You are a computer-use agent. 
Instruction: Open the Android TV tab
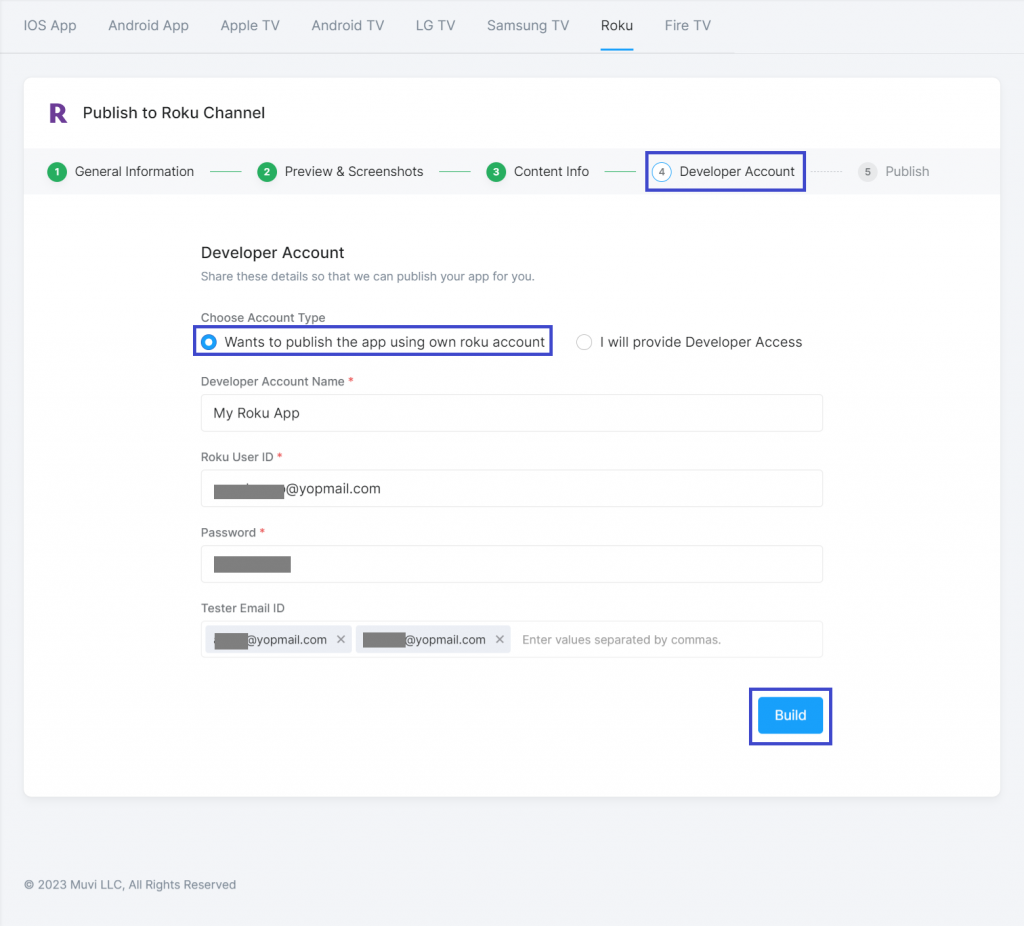(347, 25)
